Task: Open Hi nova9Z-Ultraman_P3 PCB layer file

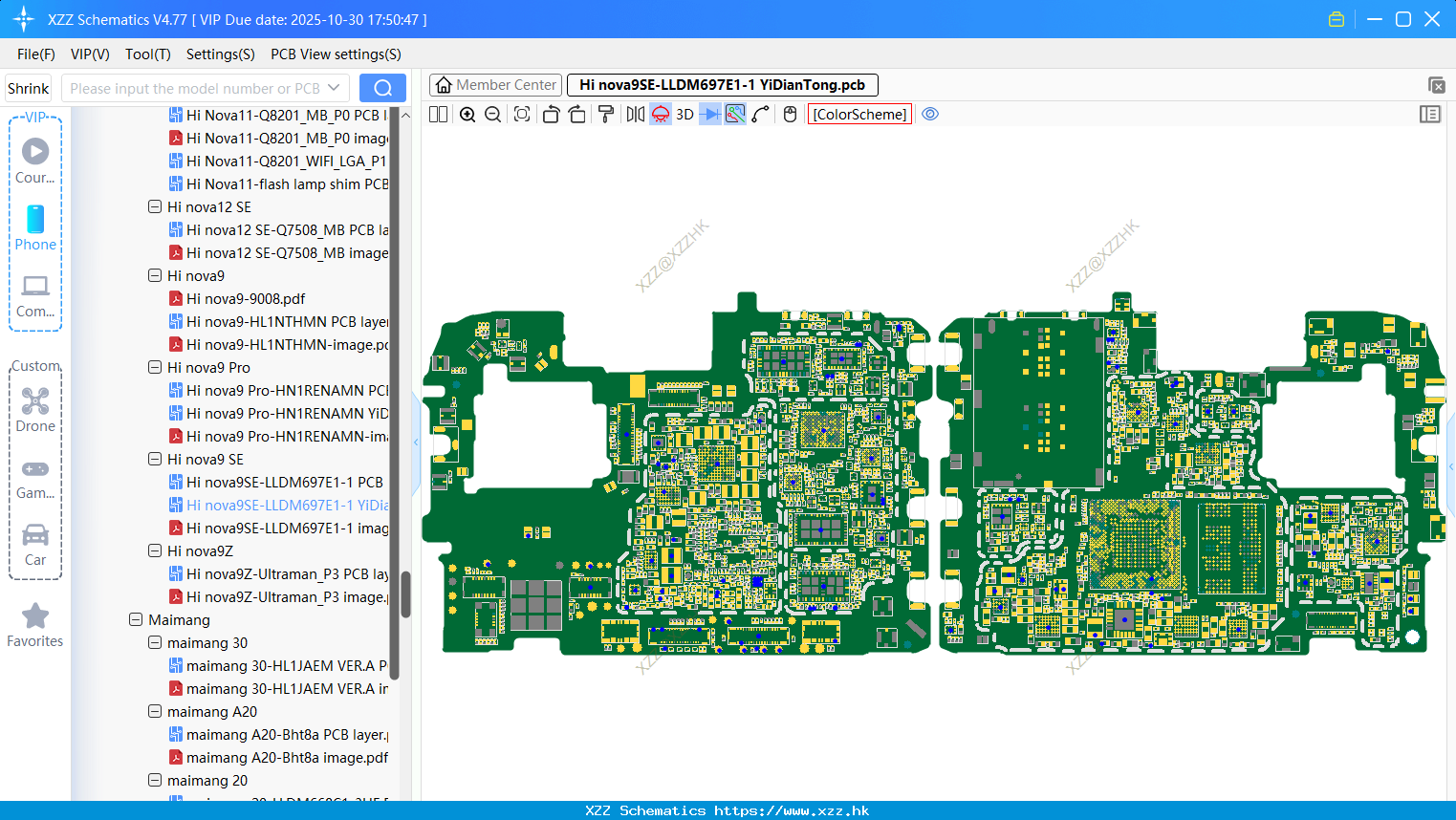Action: (x=278, y=573)
